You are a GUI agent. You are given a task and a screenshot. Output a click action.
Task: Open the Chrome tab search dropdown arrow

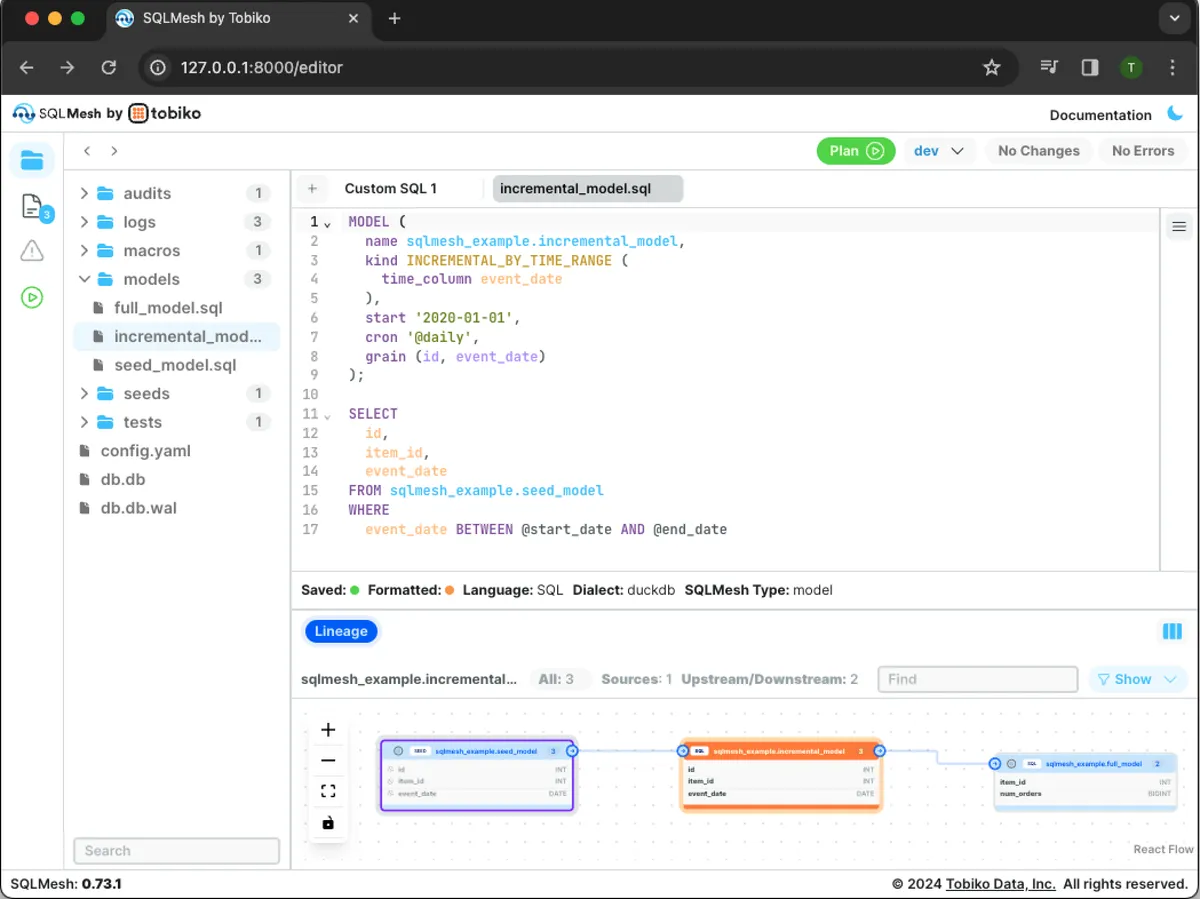(x=1175, y=19)
